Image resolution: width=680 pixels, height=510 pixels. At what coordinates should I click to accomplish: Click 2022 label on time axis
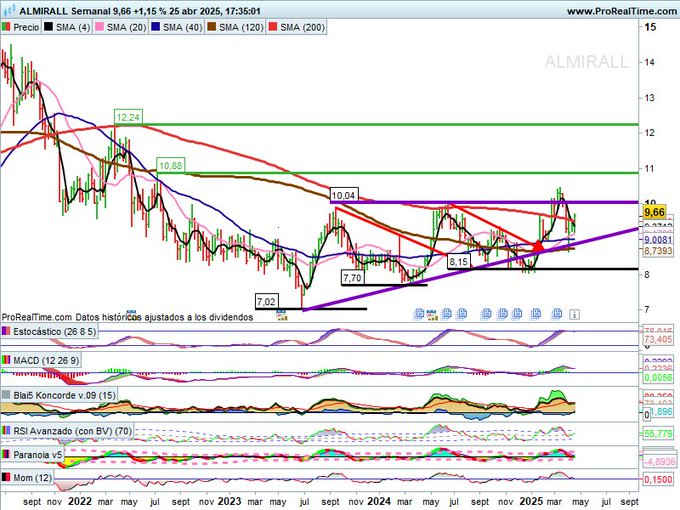[x=80, y=501]
